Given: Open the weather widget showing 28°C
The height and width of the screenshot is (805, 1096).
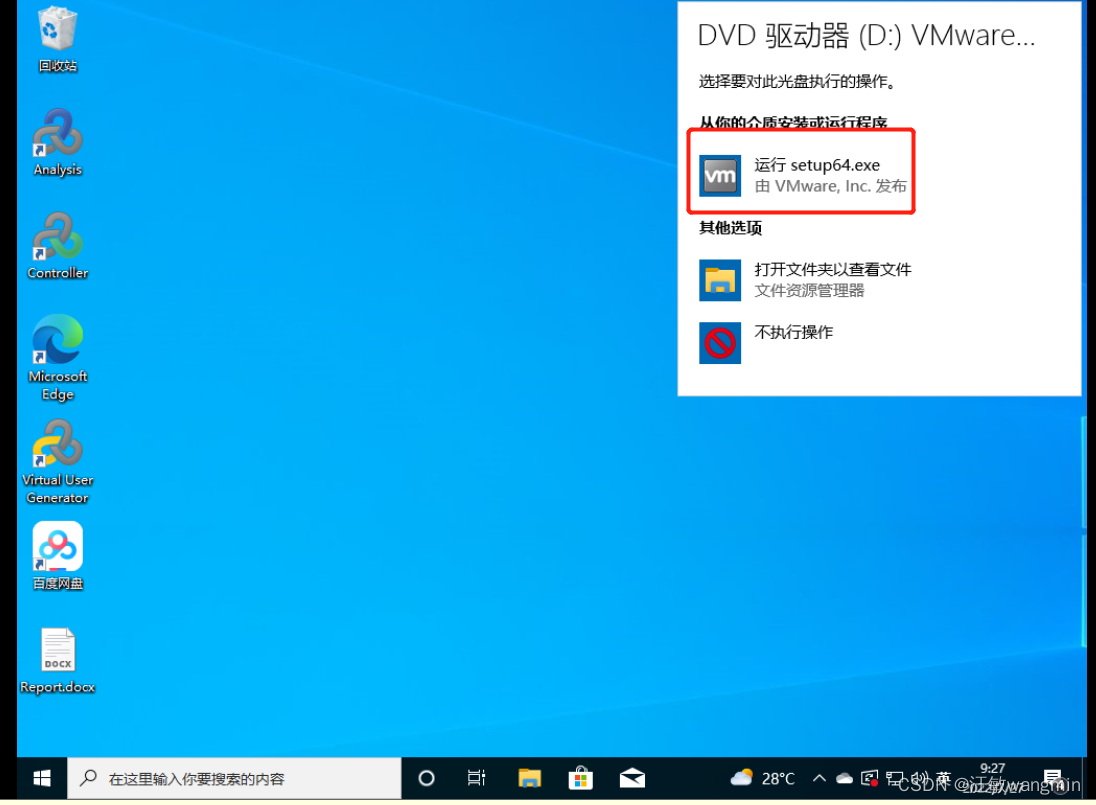Looking at the screenshot, I should click(x=762, y=778).
